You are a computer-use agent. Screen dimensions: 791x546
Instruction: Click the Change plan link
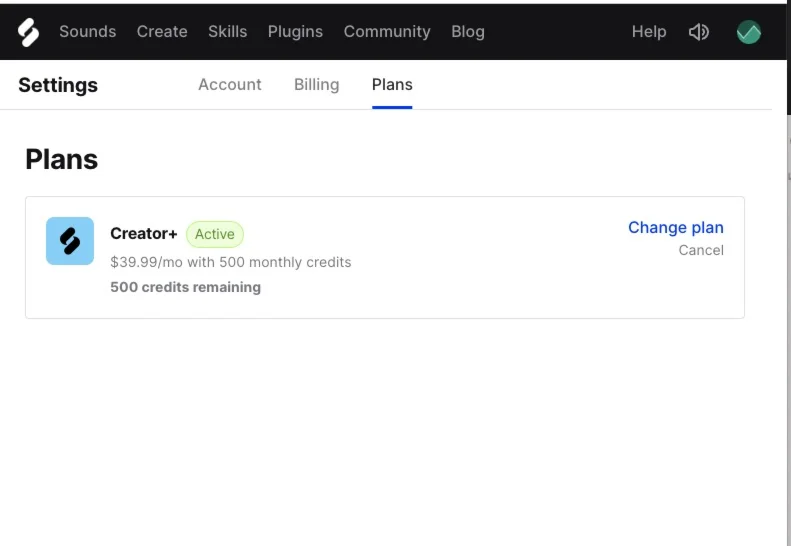point(676,228)
